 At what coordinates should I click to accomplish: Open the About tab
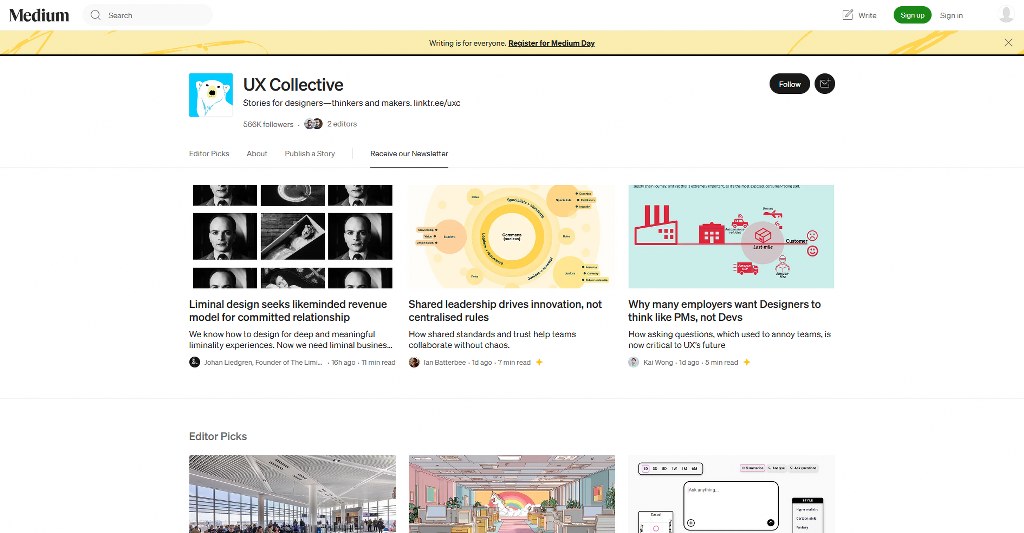pos(257,153)
